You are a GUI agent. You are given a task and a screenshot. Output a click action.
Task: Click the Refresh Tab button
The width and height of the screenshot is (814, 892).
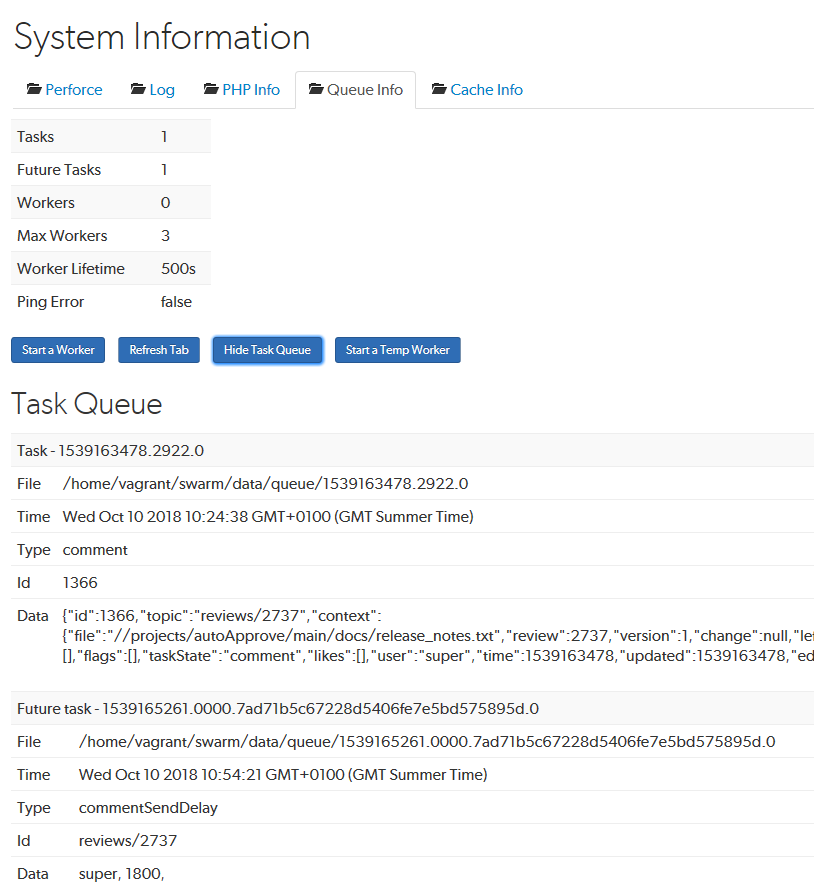click(159, 350)
